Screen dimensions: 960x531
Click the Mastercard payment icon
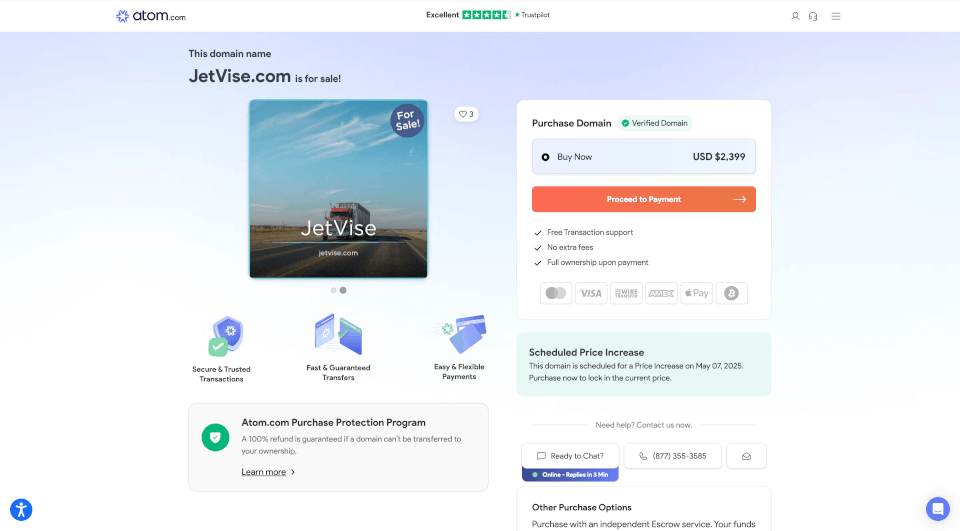point(556,293)
